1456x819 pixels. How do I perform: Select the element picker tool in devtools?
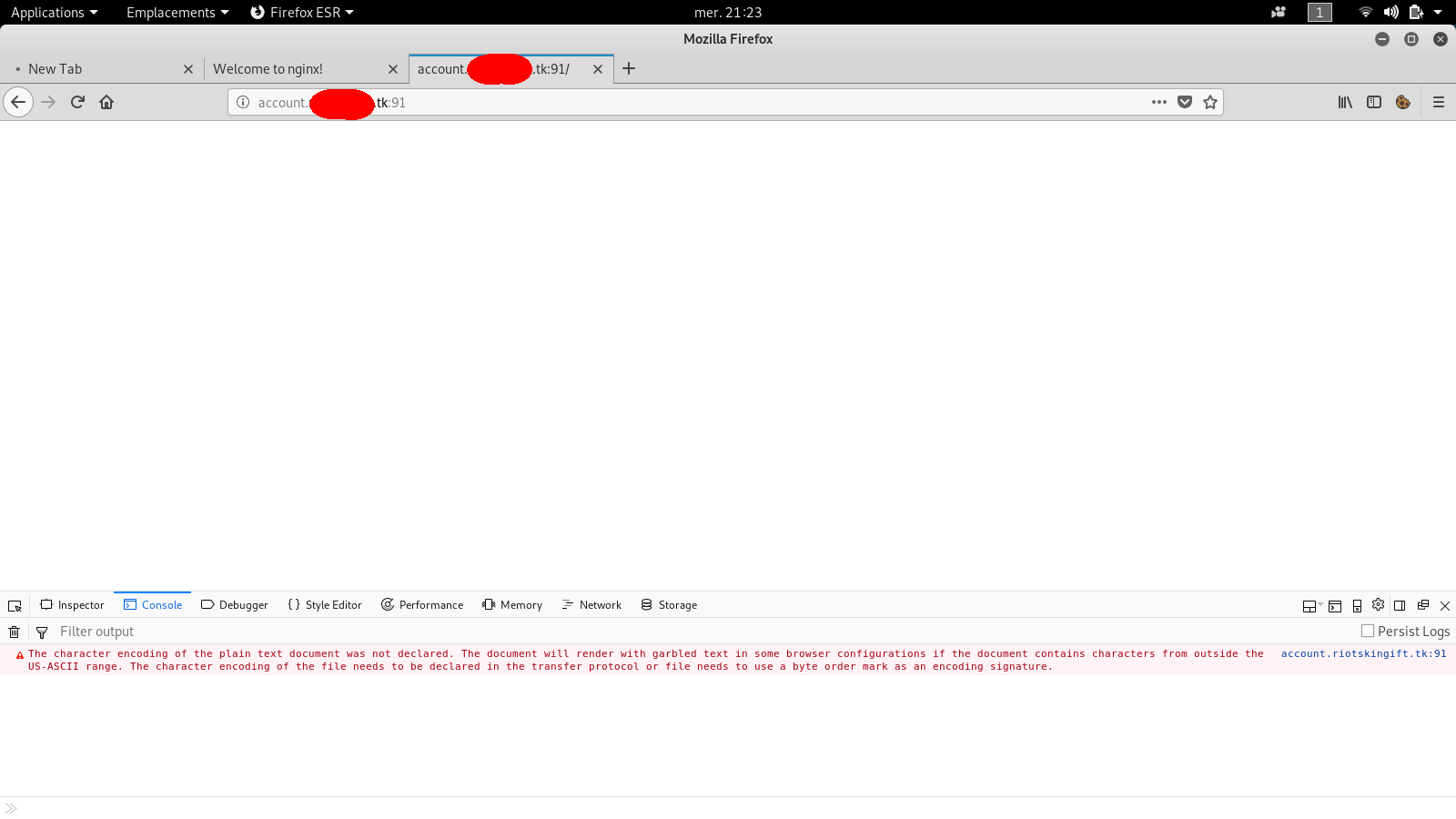point(14,604)
